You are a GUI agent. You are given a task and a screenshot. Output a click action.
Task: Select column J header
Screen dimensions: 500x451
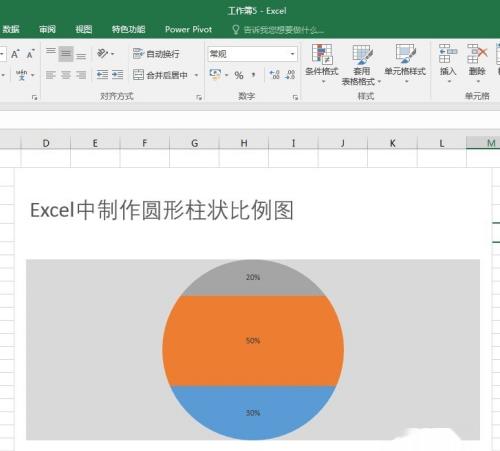pos(343,143)
